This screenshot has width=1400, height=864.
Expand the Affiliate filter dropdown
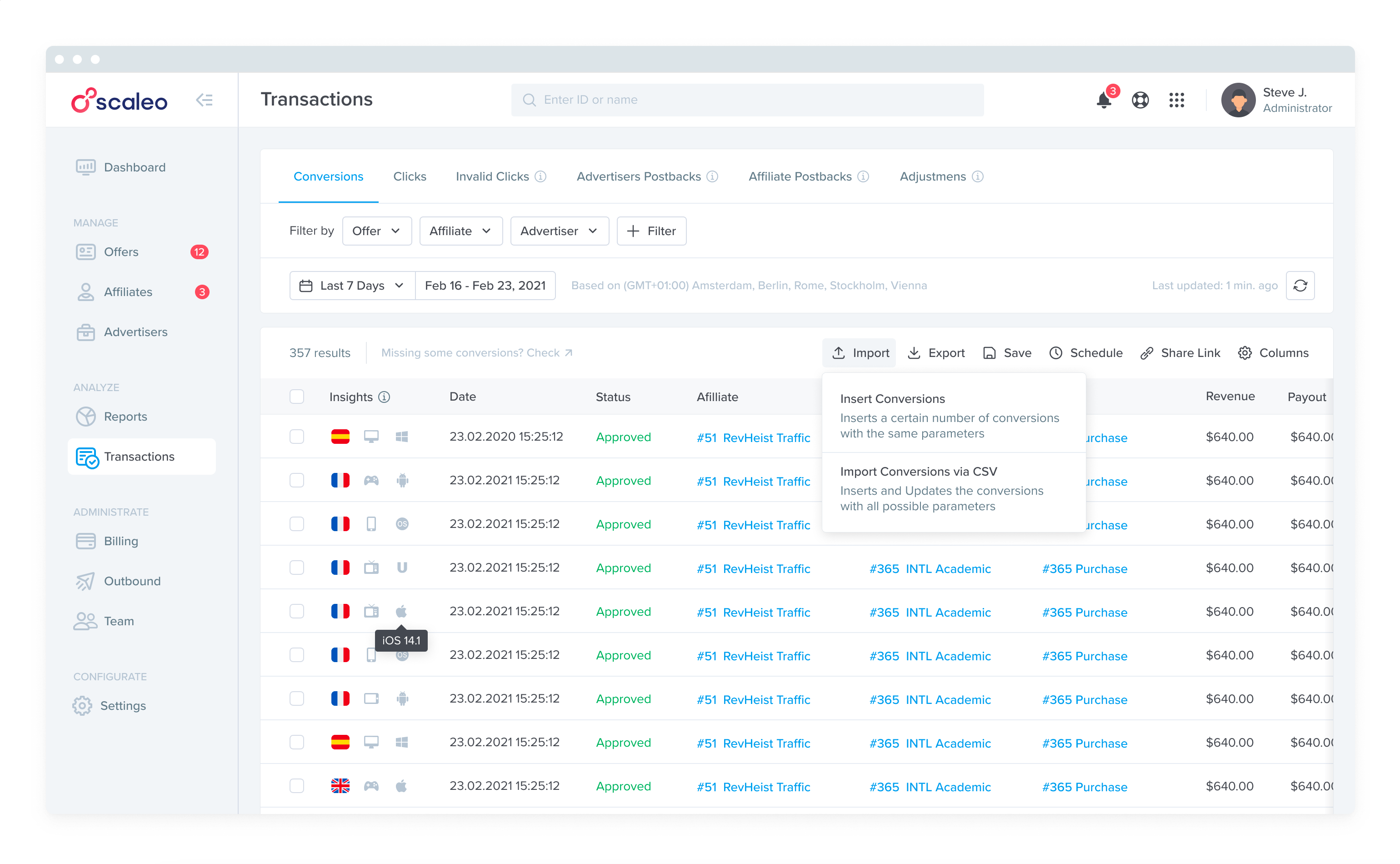click(460, 231)
